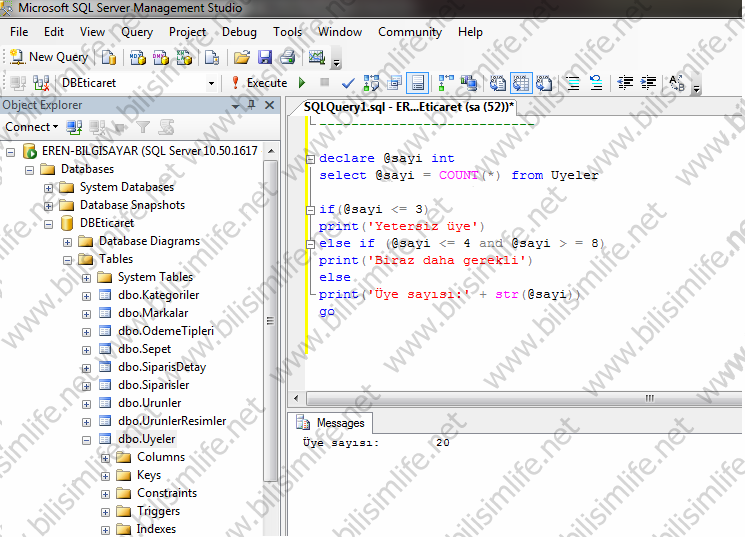745x537 pixels.
Task: Expand the dbo.Kategoriler table
Action: pos(86,297)
